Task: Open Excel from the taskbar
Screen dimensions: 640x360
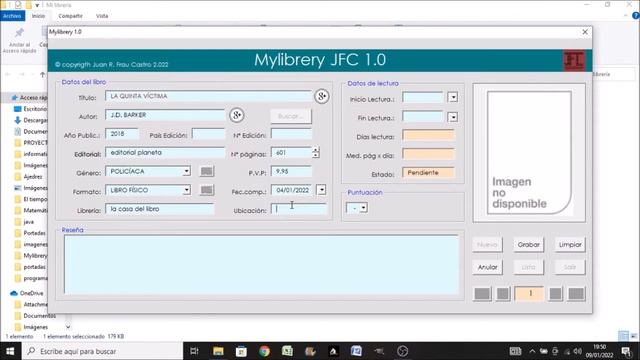Action: tap(287, 351)
